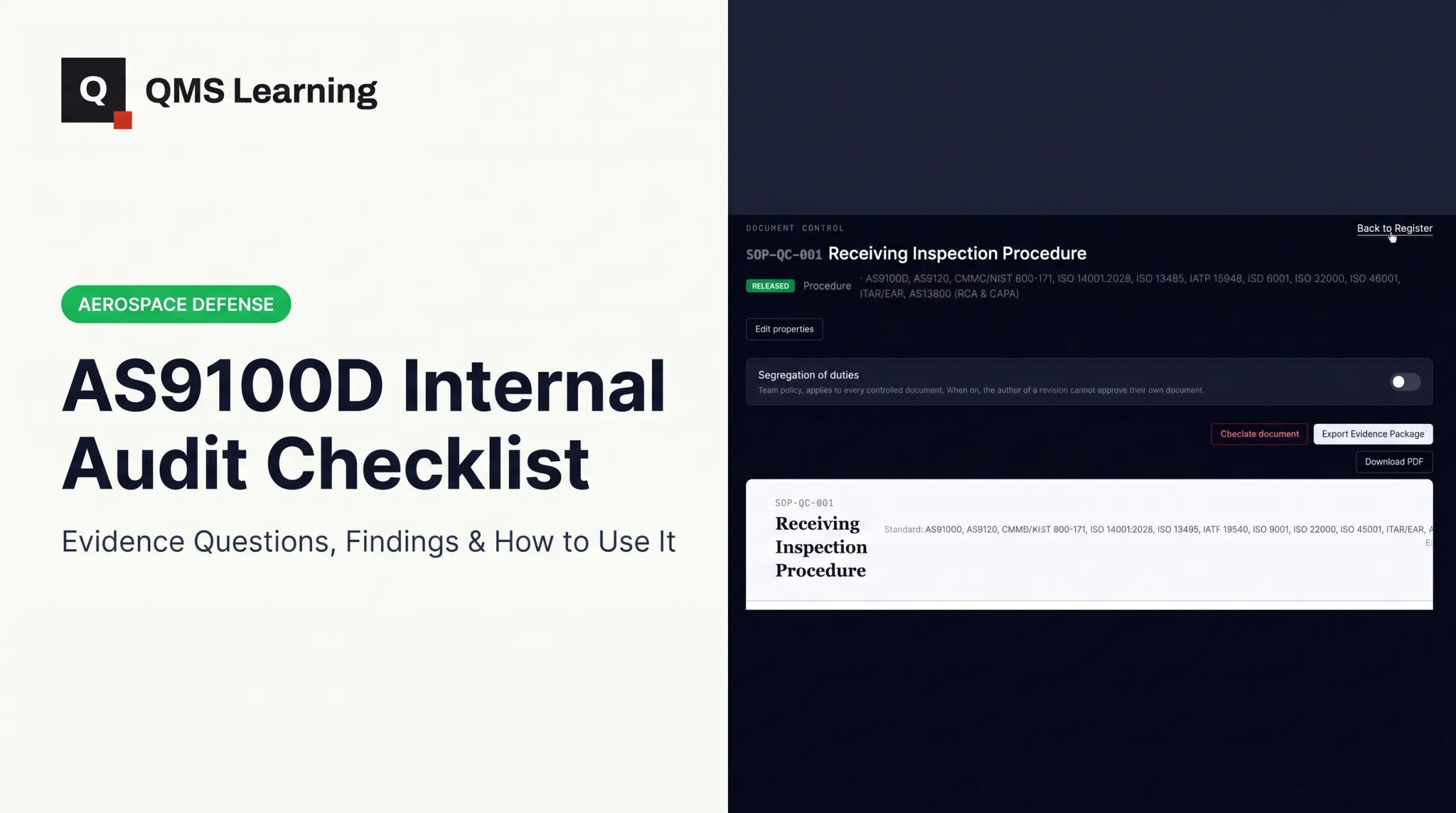Click the SOP-QC-001 code in header
1456x813 pixels.
click(x=783, y=255)
